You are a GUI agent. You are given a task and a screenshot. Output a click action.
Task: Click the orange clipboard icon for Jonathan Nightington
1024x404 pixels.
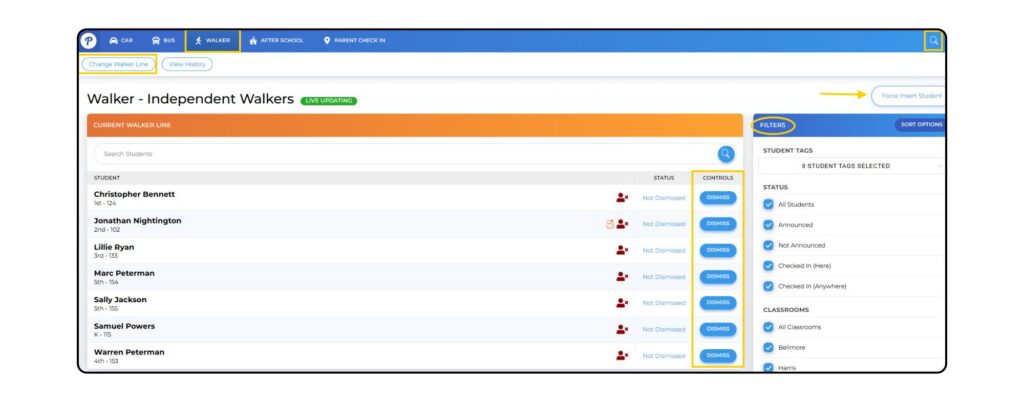[x=610, y=224]
